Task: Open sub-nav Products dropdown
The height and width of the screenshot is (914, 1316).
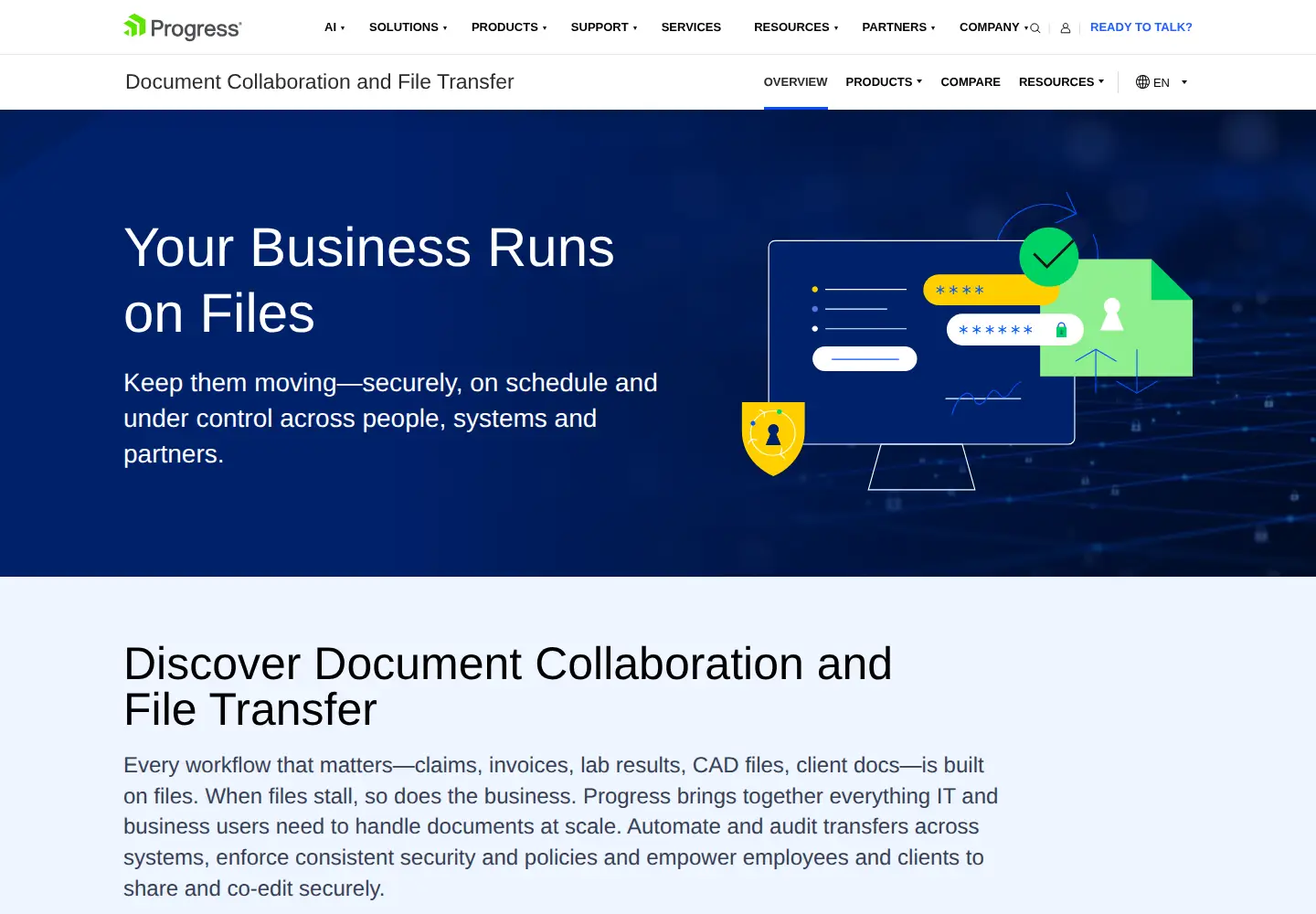Action: [x=884, y=82]
